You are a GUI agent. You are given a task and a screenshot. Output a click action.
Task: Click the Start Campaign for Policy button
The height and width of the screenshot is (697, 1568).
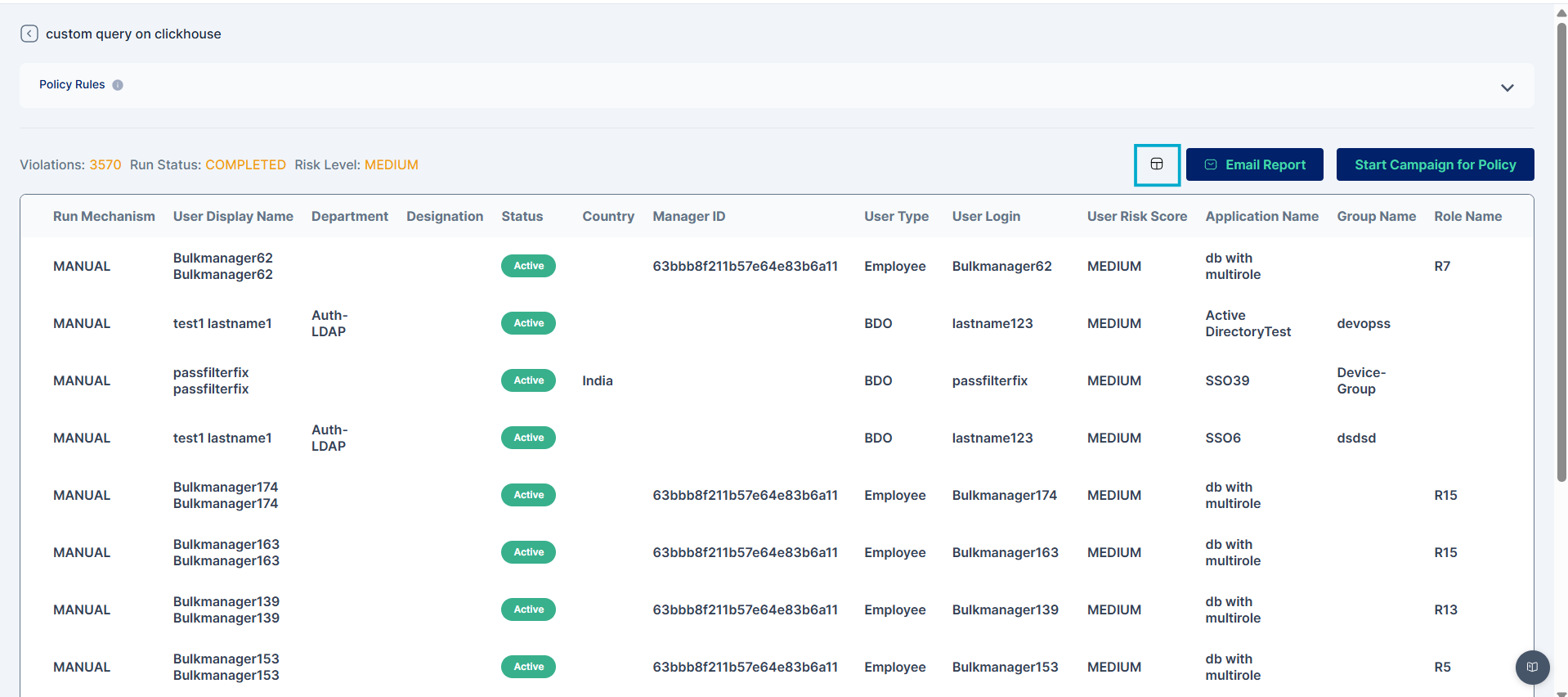(x=1435, y=164)
